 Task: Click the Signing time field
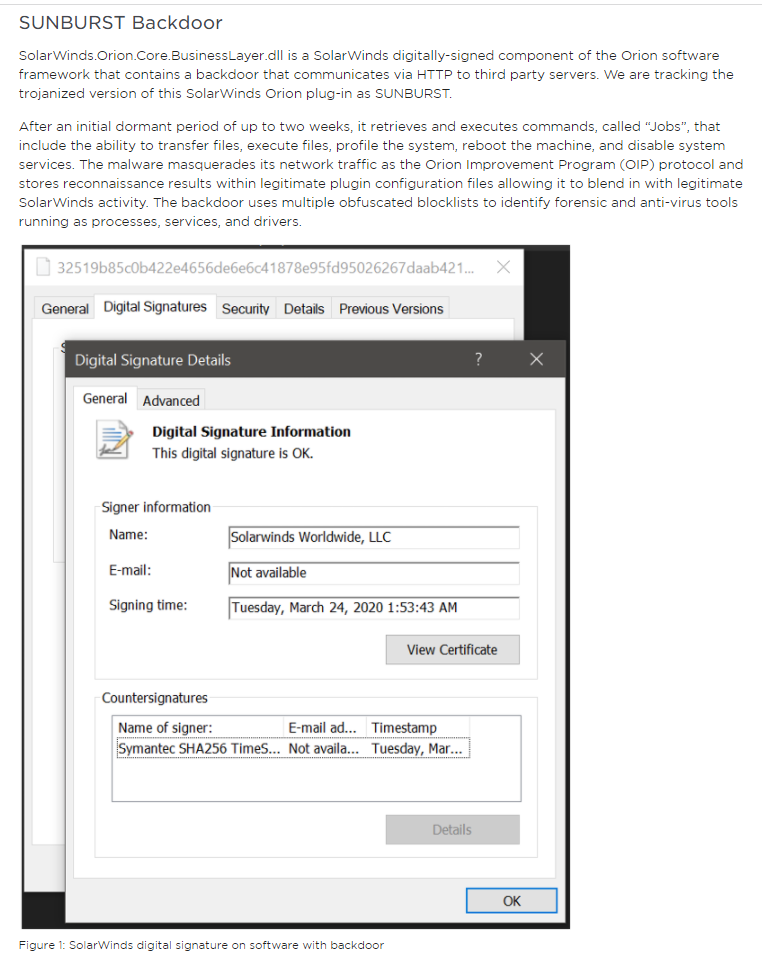374,608
